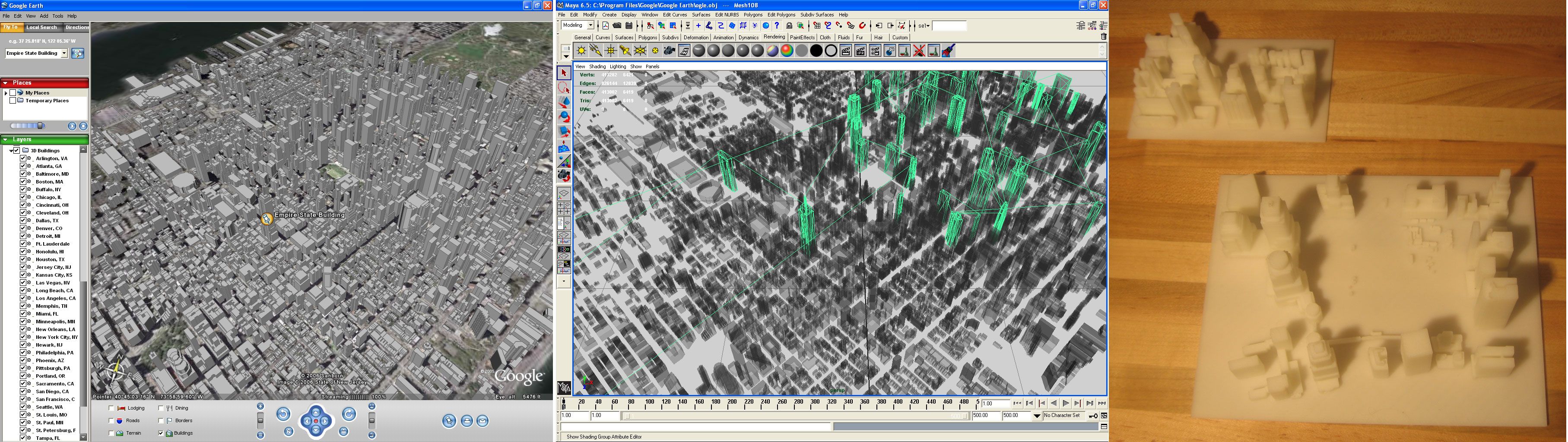1568x442 pixels.
Task: Toggle the My Places checkbox
Action: tap(13, 93)
